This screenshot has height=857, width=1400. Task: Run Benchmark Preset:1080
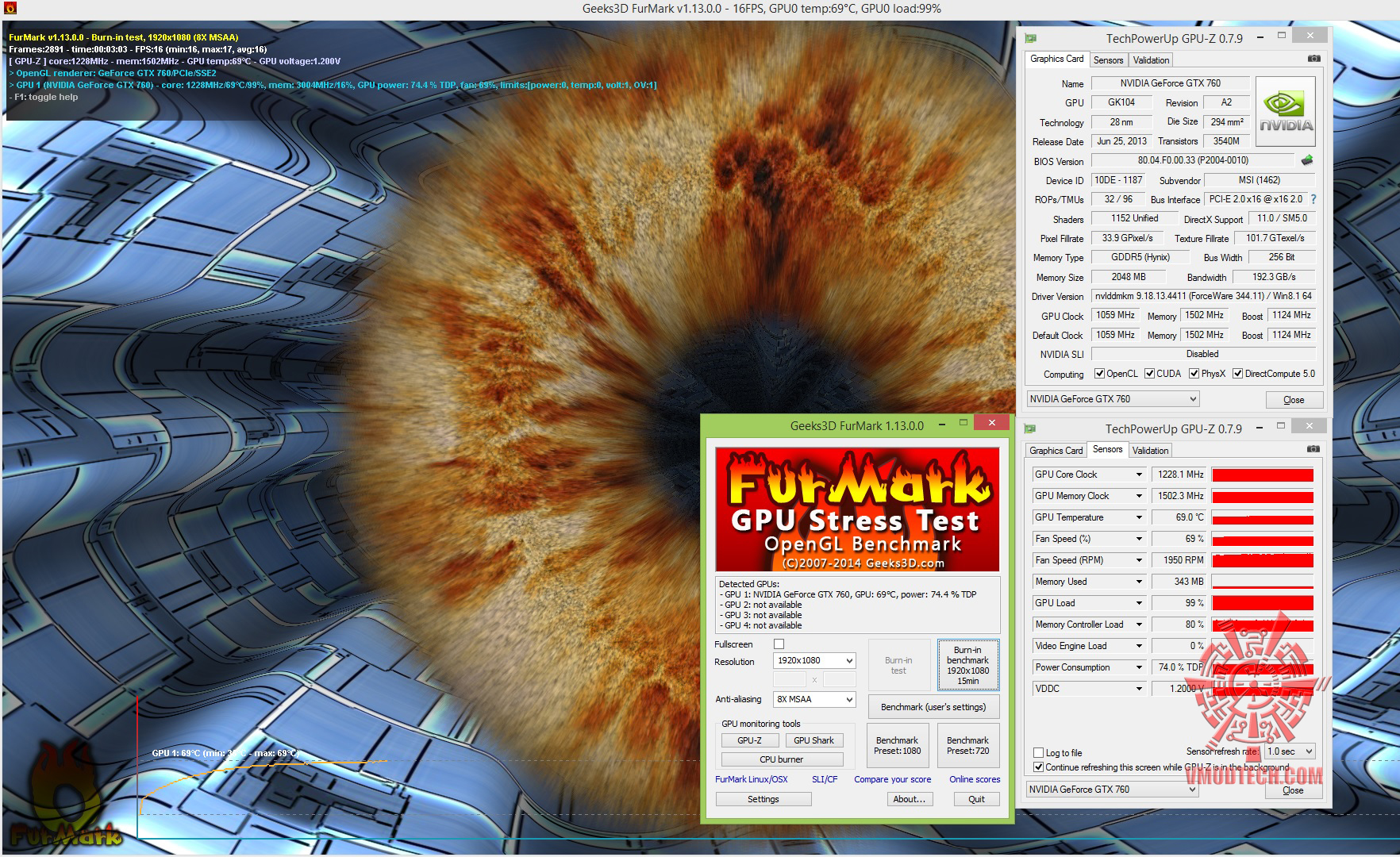[897, 745]
